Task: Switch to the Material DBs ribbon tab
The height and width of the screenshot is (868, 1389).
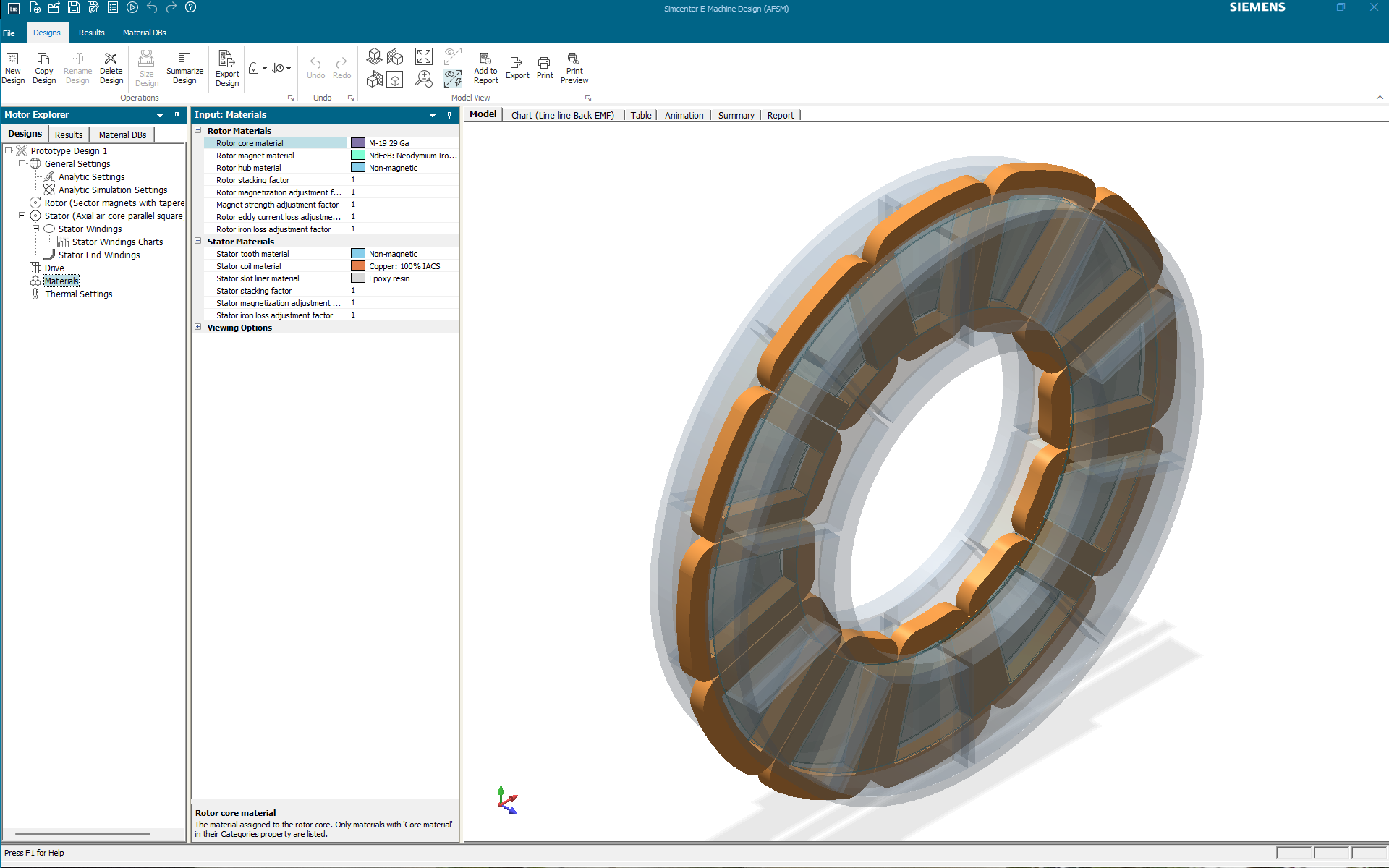Action: coord(144,33)
